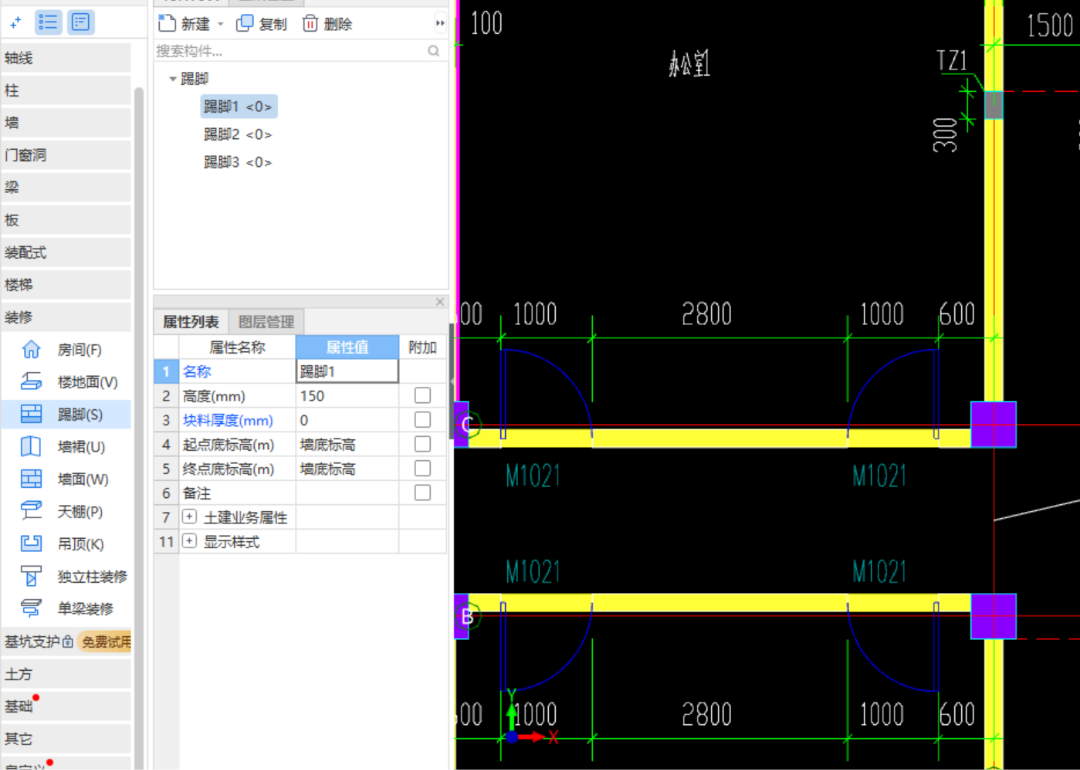Image resolution: width=1080 pixels, height=770 pixels.
Task: Tick the 附加 checkbox for 终点底标高(m)
Action: tap(422, 468)
